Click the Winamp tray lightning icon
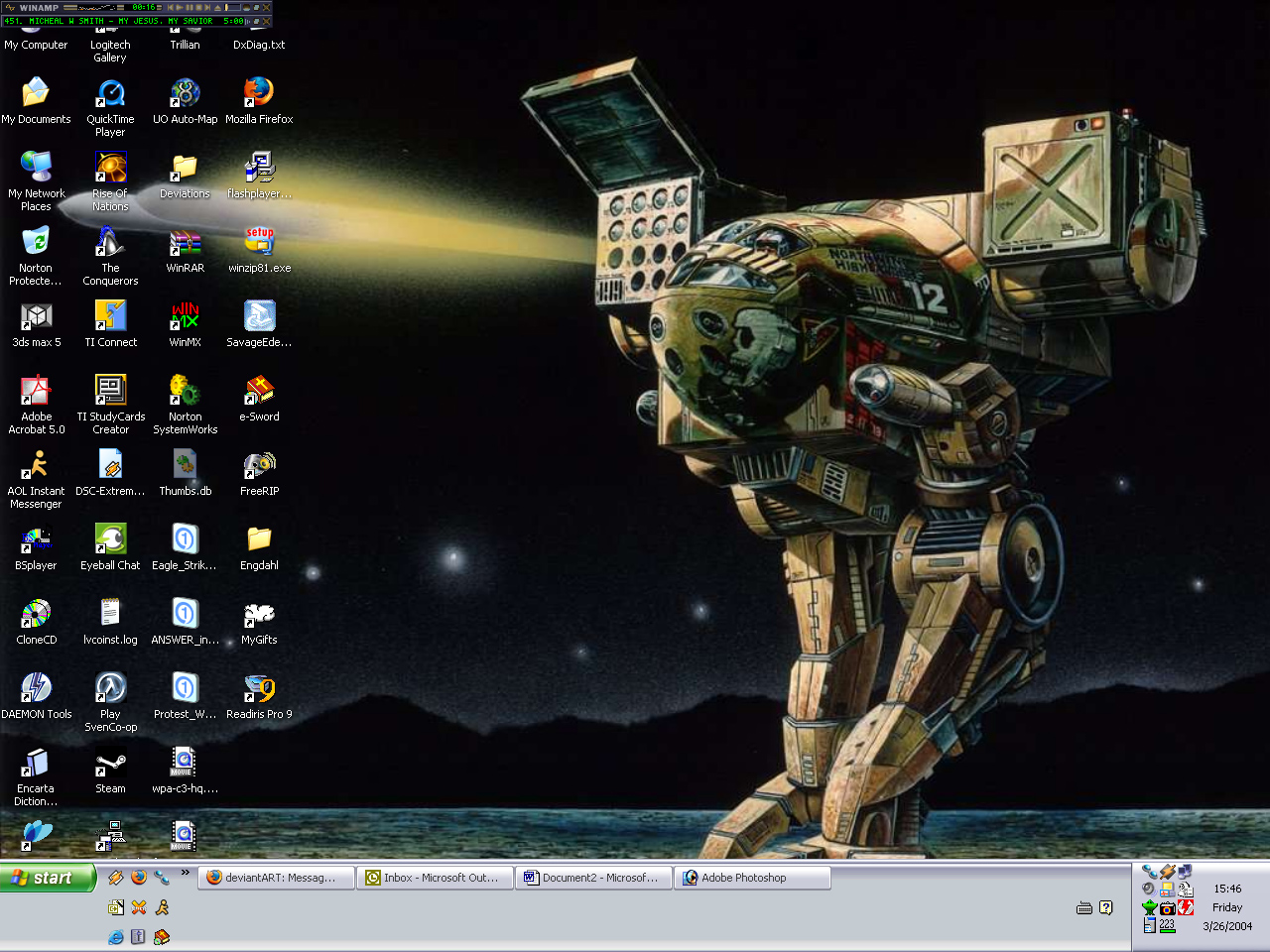The height and width of the screenshot is (952, 1270). point(1167,872)
